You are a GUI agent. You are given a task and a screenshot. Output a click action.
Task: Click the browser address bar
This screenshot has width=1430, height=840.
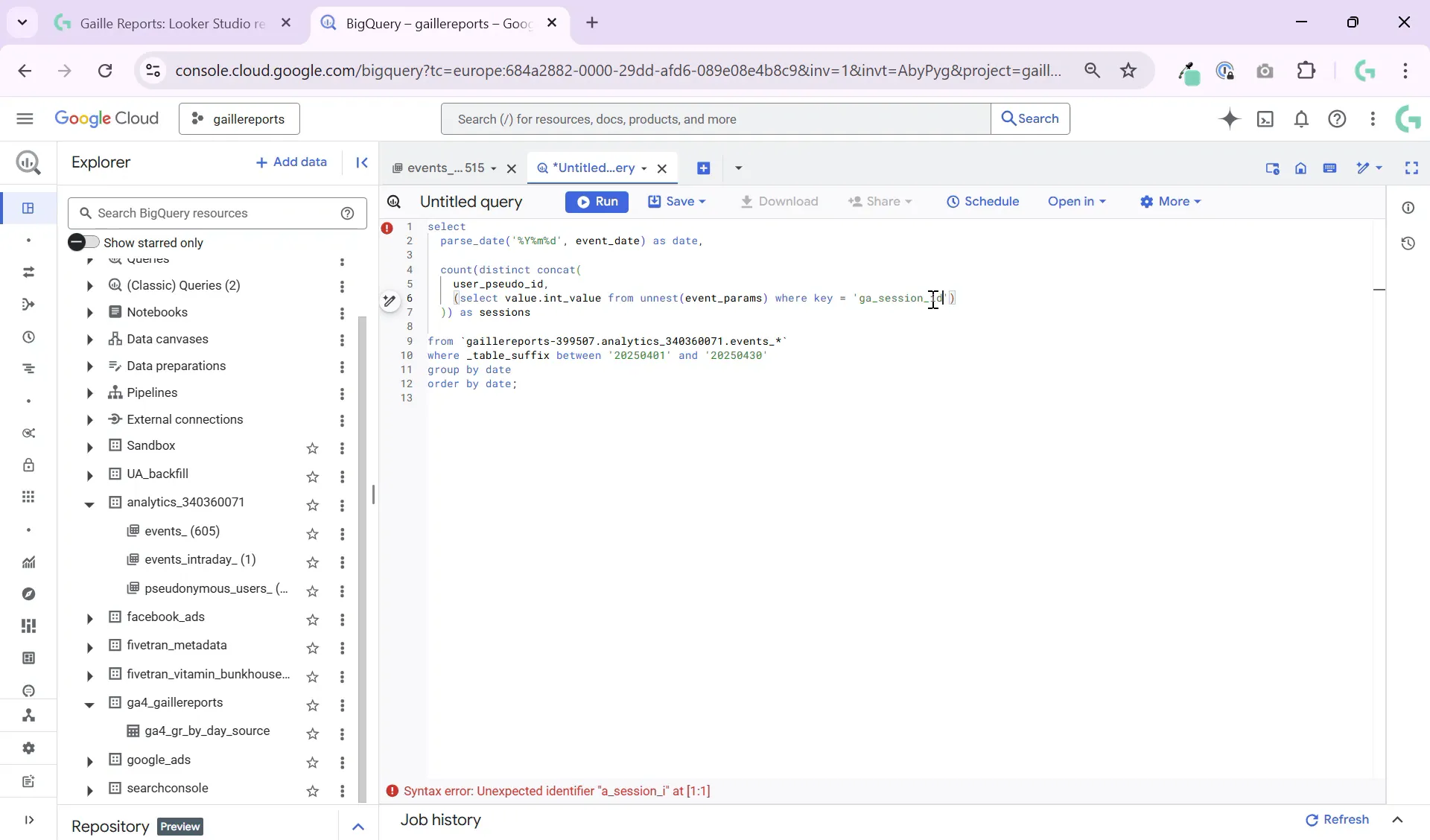click(x=618, y=71)
